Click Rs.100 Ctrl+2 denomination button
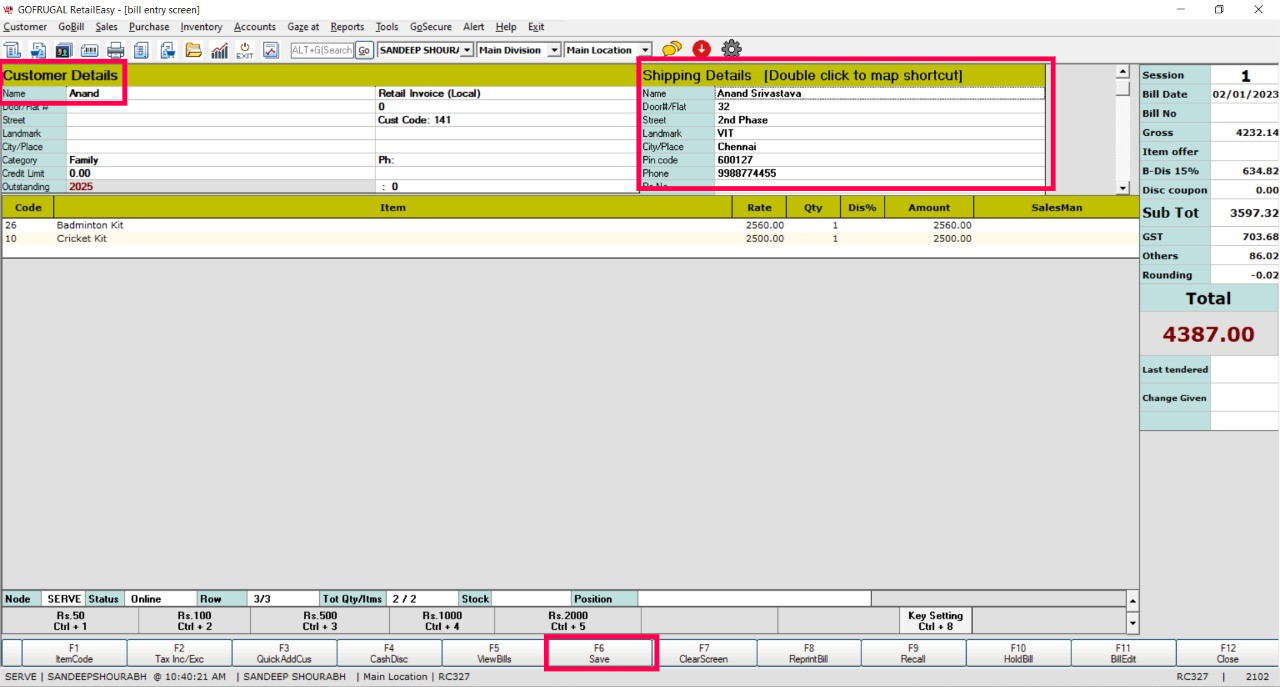This screenshot has width=1280, height=687. (195, 621)
